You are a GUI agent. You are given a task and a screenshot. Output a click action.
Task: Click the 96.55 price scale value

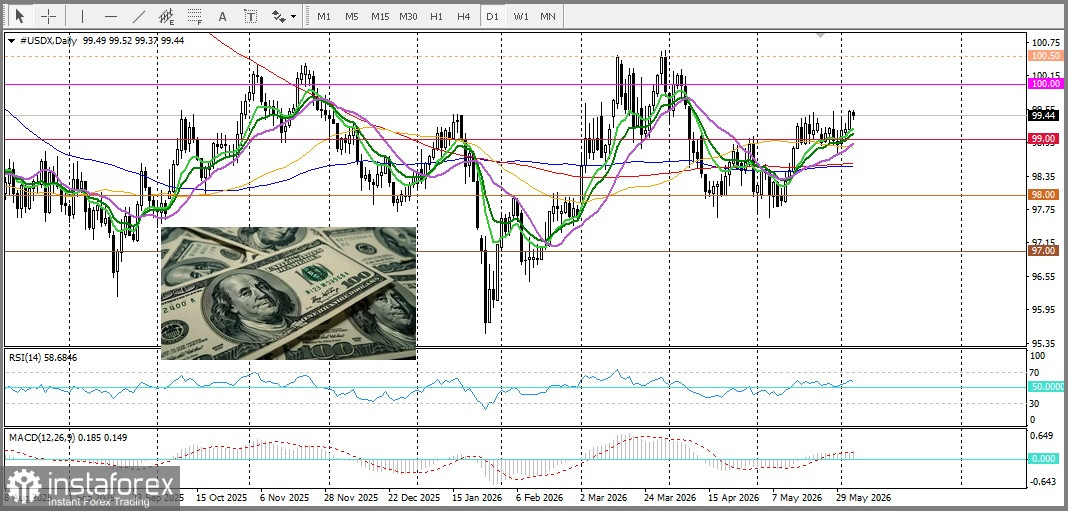coord(1043,277)
